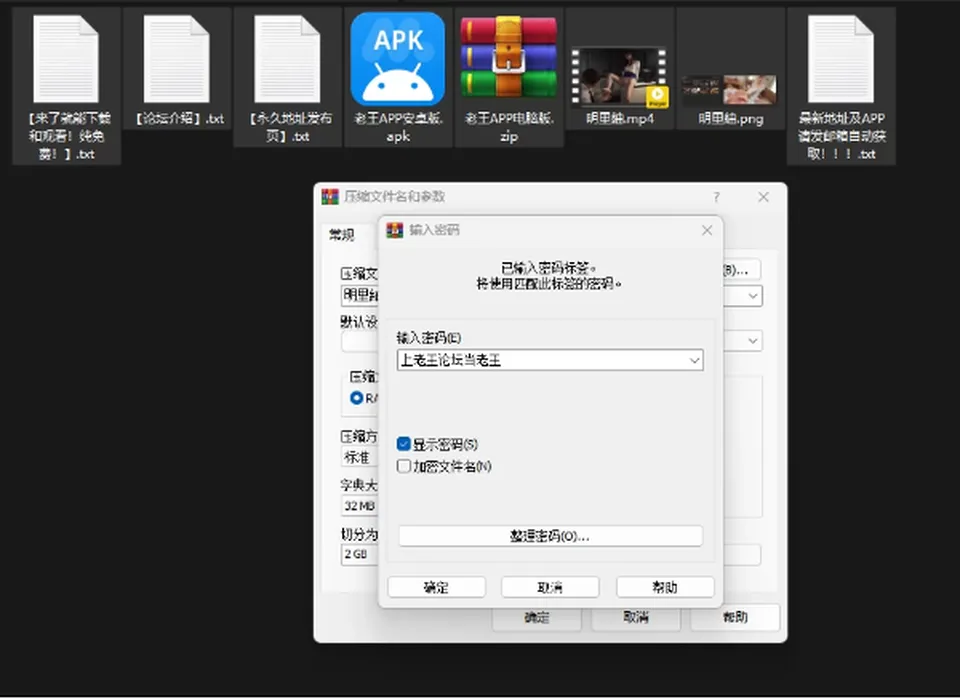This screenshot has width=960, height=699.
Task: Click the 整理密码(O)... button
Action: coord(550,536)
